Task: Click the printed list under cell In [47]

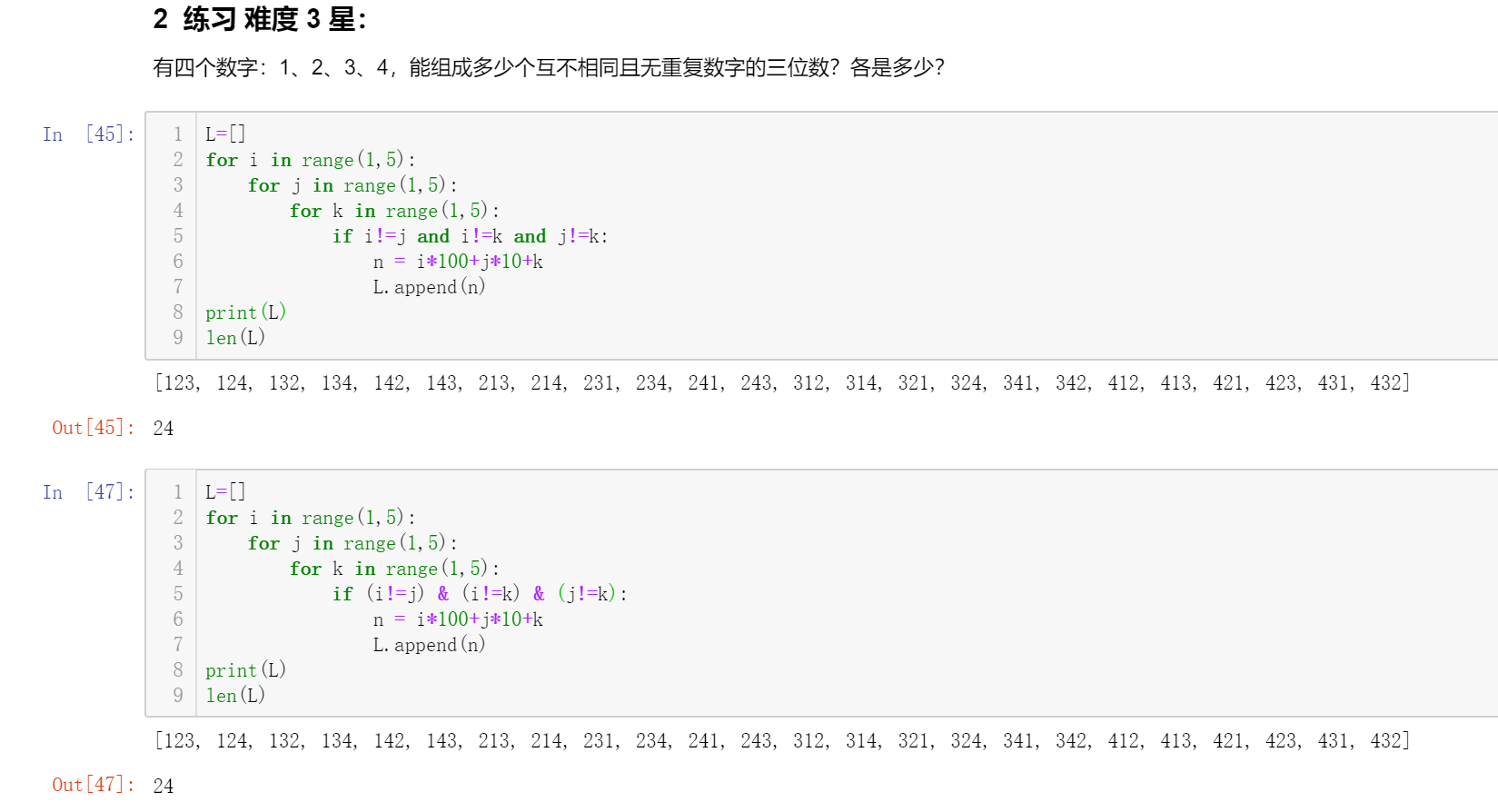Action: pos(781,741)
